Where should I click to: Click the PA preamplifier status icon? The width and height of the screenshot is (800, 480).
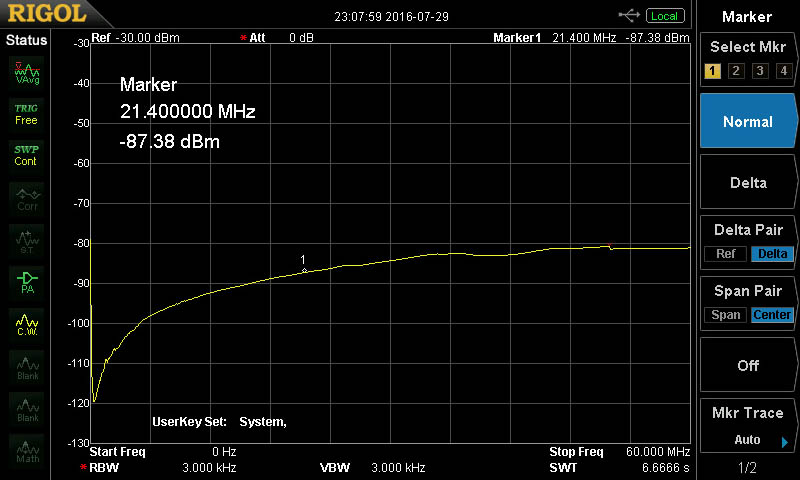27,281
